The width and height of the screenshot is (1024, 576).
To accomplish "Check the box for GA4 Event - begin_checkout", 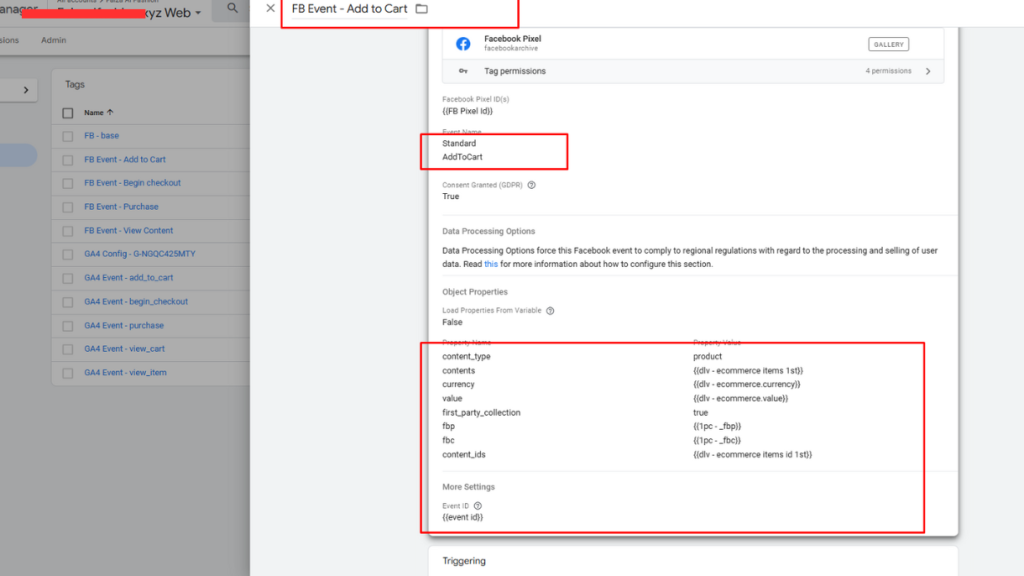I will [68, 302].
